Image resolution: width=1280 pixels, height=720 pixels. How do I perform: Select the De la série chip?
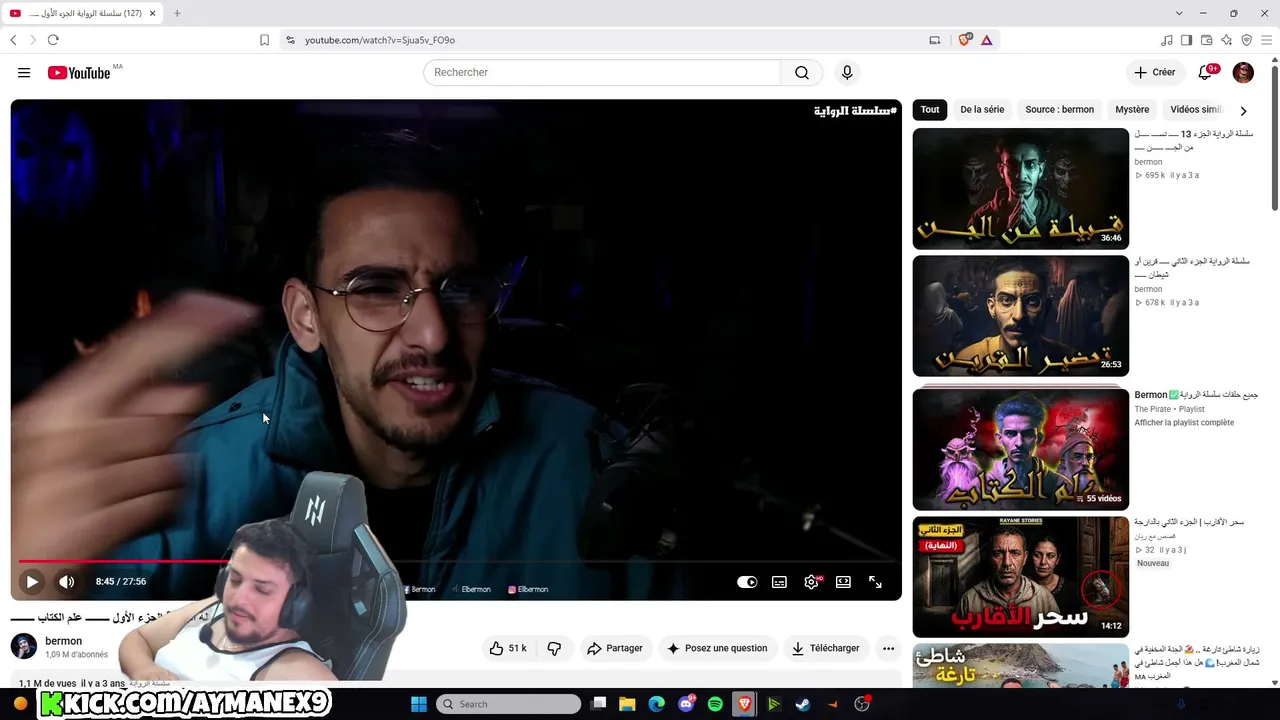tap(982, 110)
